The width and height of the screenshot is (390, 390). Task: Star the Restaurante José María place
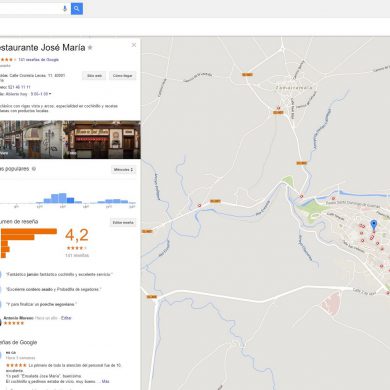(x=90, y=48)
